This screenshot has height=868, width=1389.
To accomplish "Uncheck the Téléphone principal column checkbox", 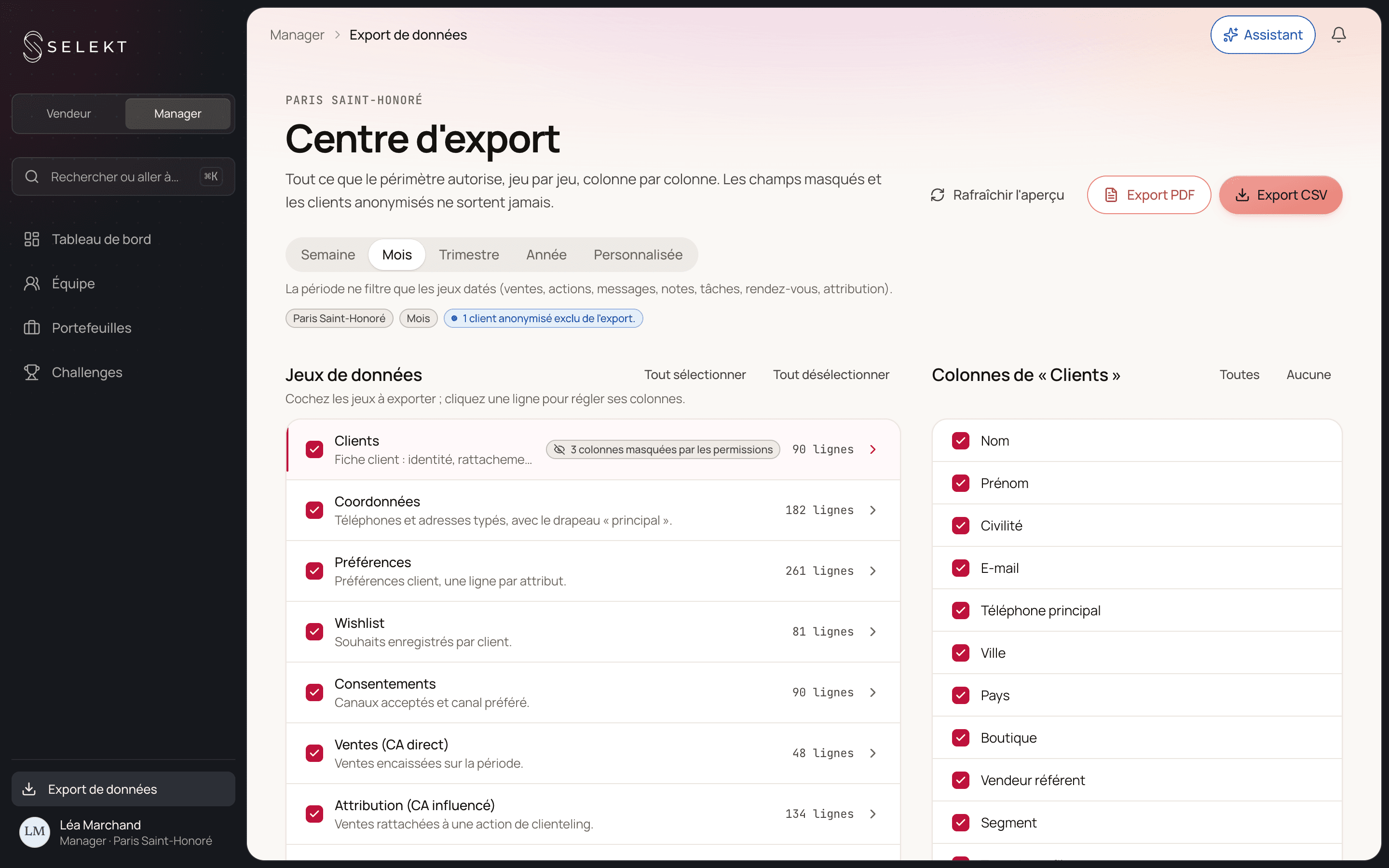I will [960, 610].
